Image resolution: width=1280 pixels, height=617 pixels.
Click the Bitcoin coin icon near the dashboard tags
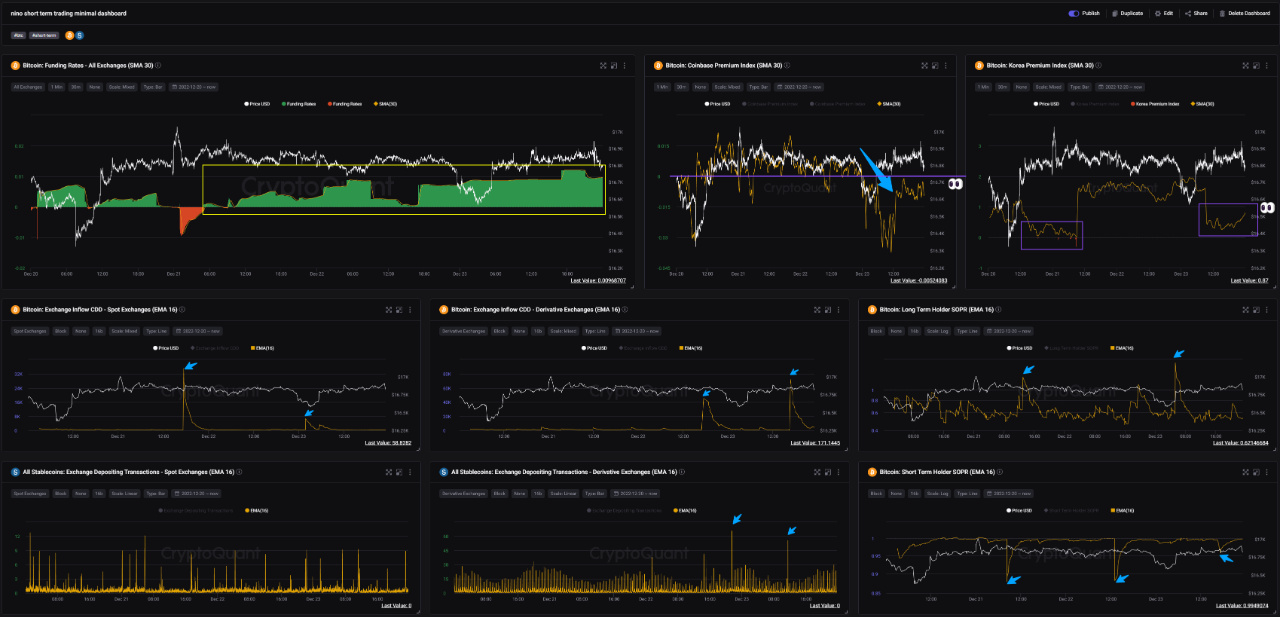[x=69, y=35]
